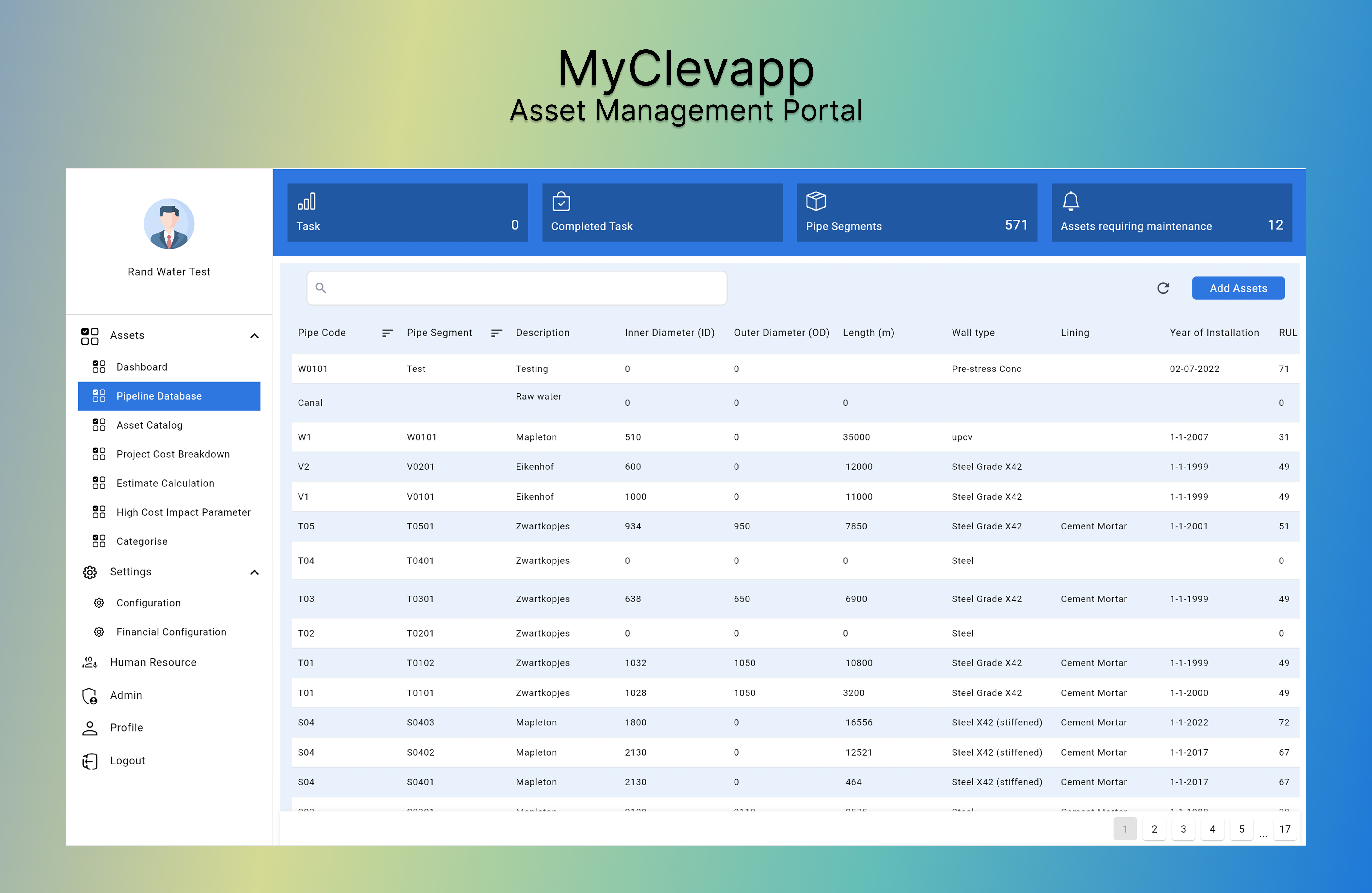Click the Financial Configuration gear icon

[99, 632]
